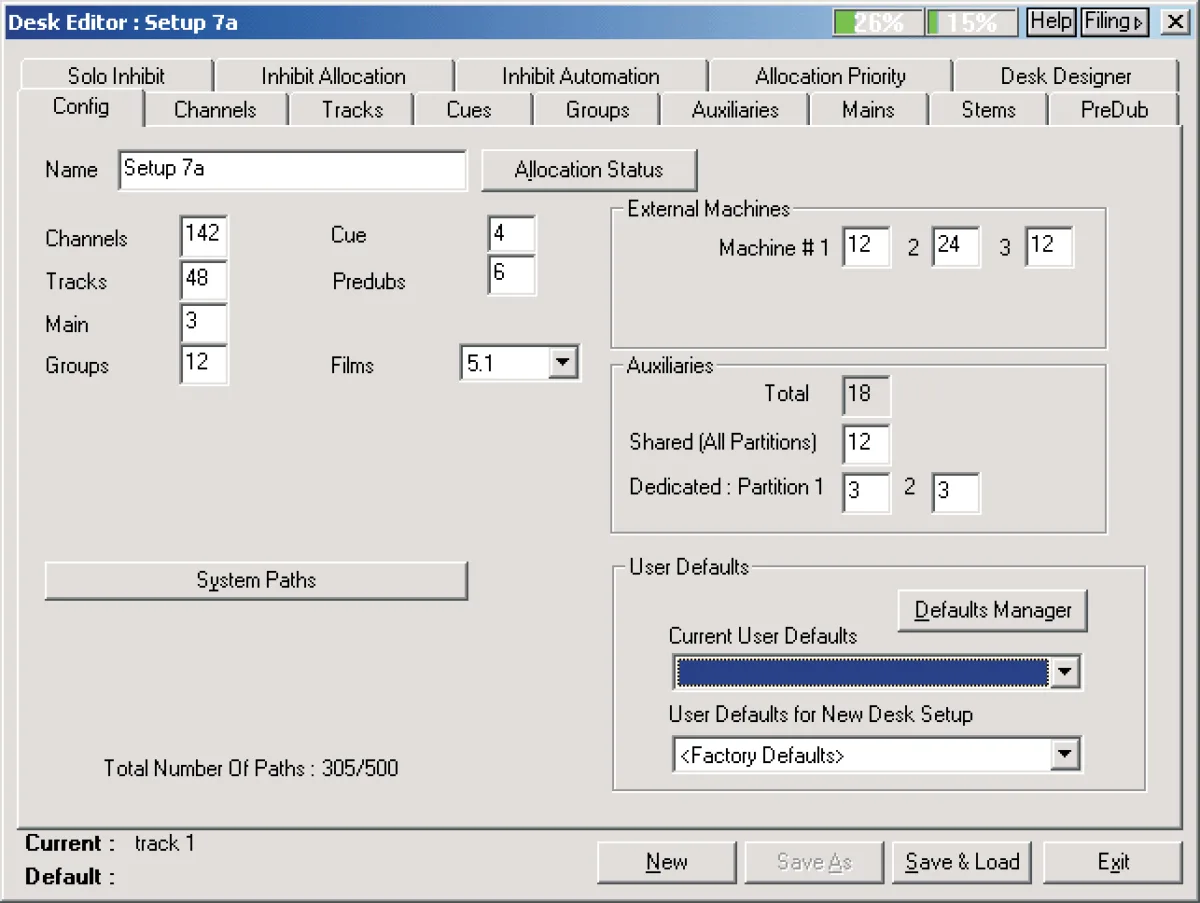This screenshot has height=903, width=1200.
Task: Click the Save & Load button
Action: pyautogui.click(x=962, y=862)
